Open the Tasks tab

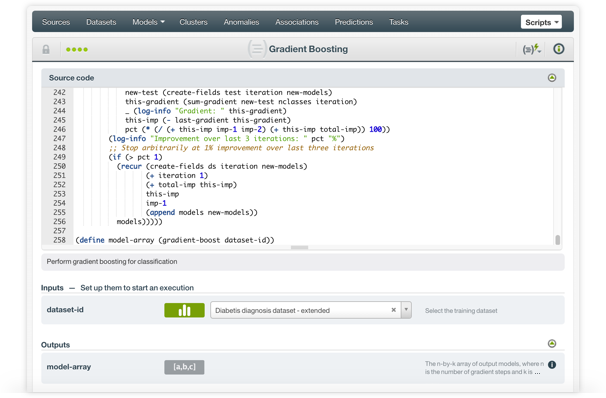pyautogui.click(x=398, y=22)
